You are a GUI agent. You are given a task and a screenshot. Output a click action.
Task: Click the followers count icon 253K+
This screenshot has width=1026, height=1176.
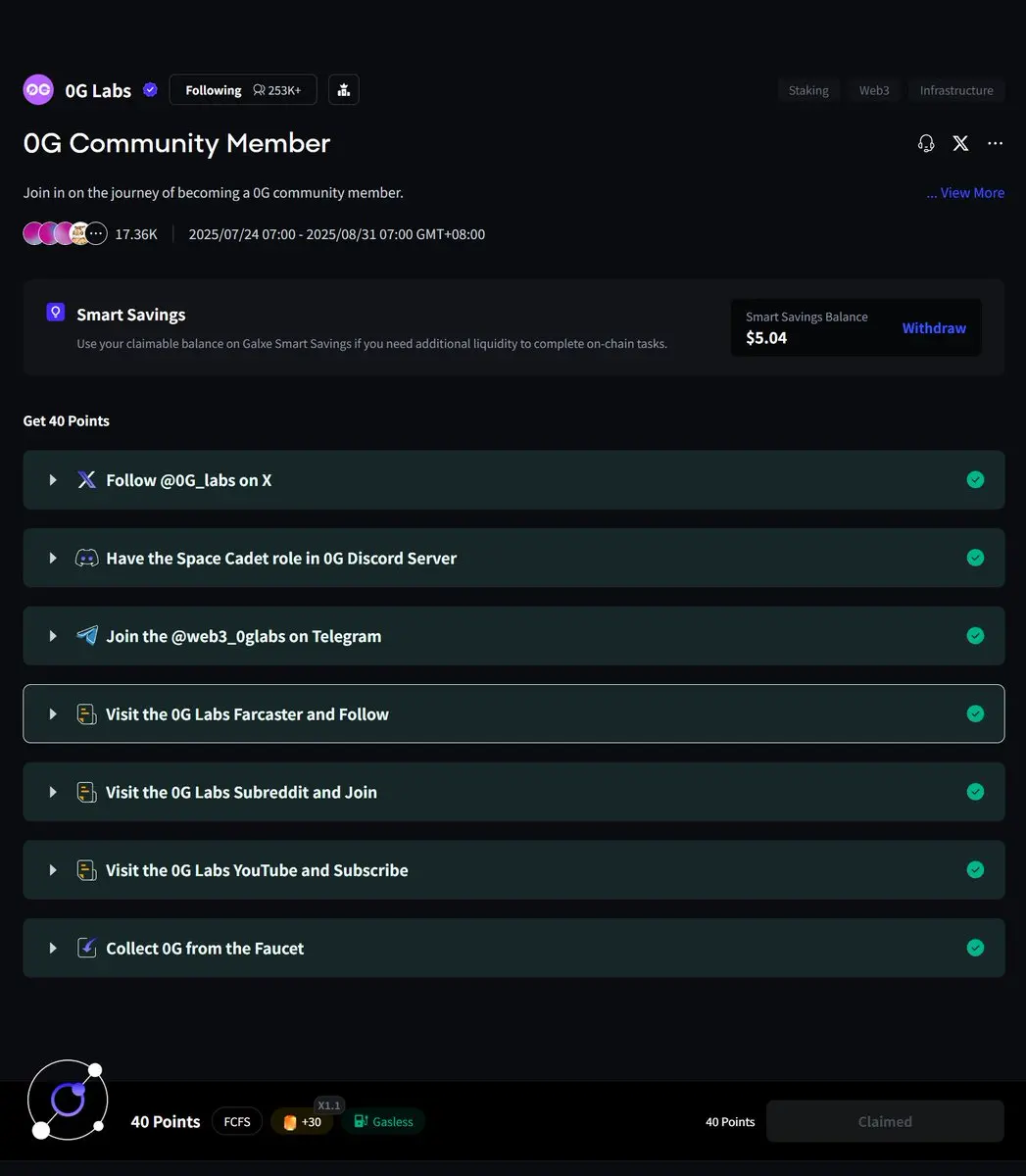[x=259, y=90]
